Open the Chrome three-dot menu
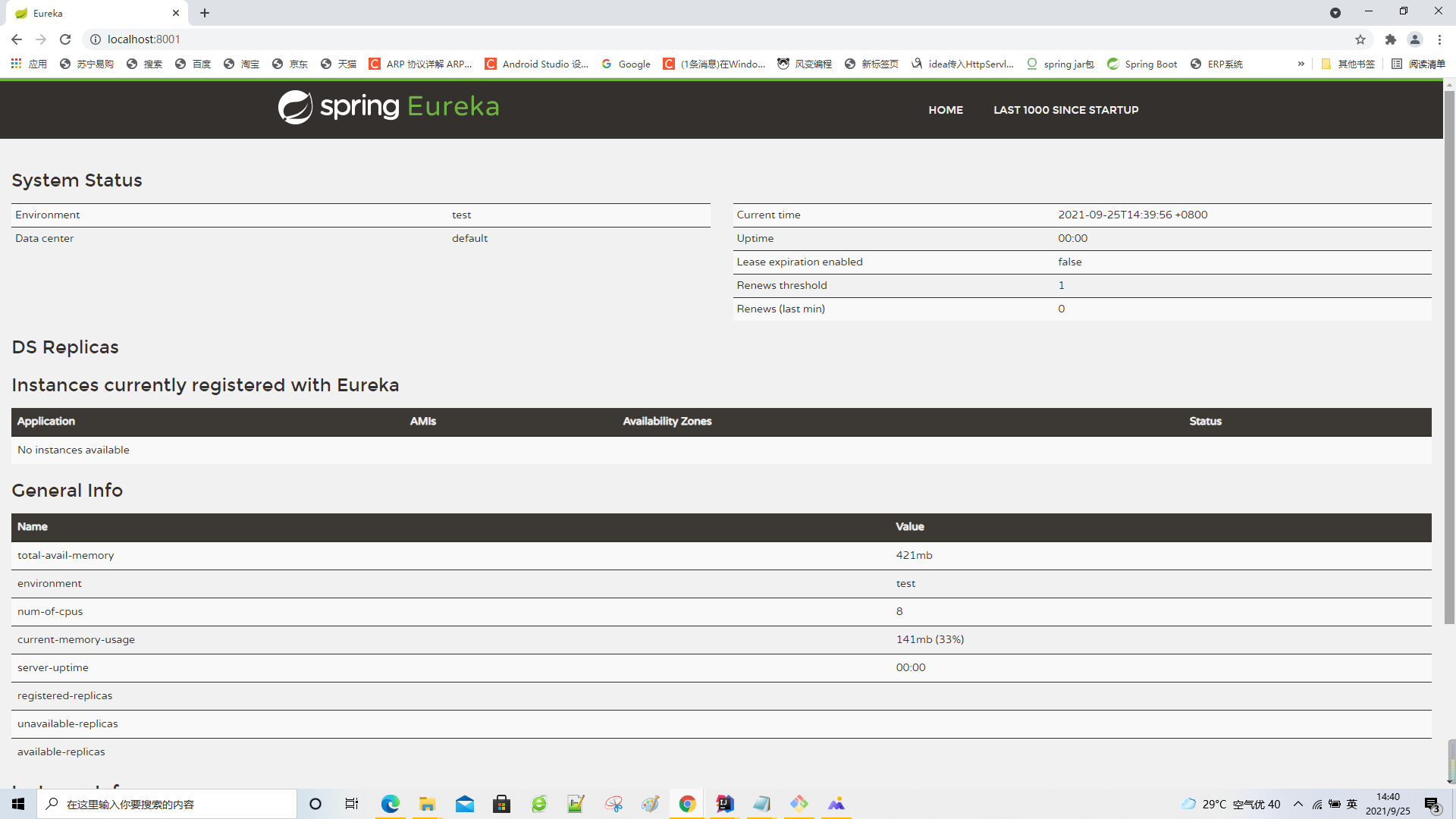 pyautogui.click(x=1439, y=39)
